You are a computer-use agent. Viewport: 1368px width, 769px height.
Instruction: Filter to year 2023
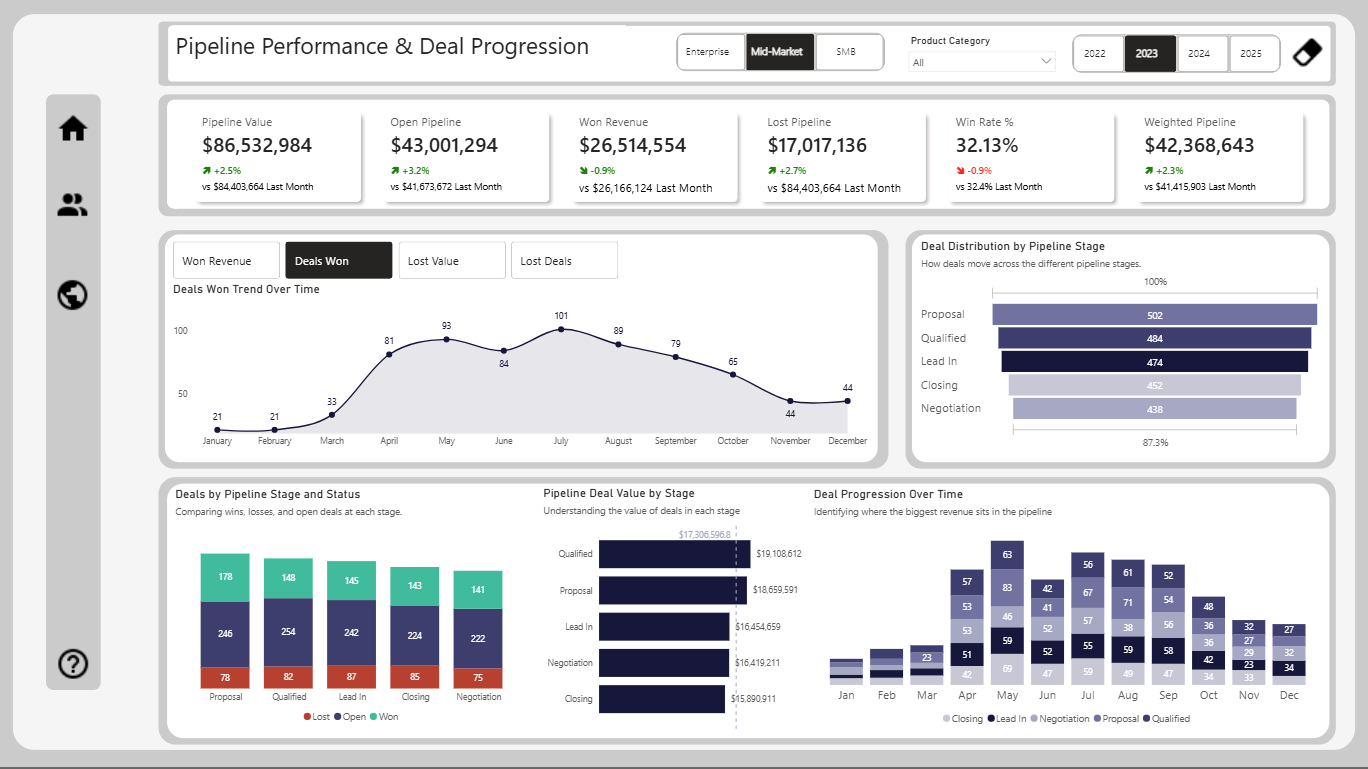[x=1150, y=54]
